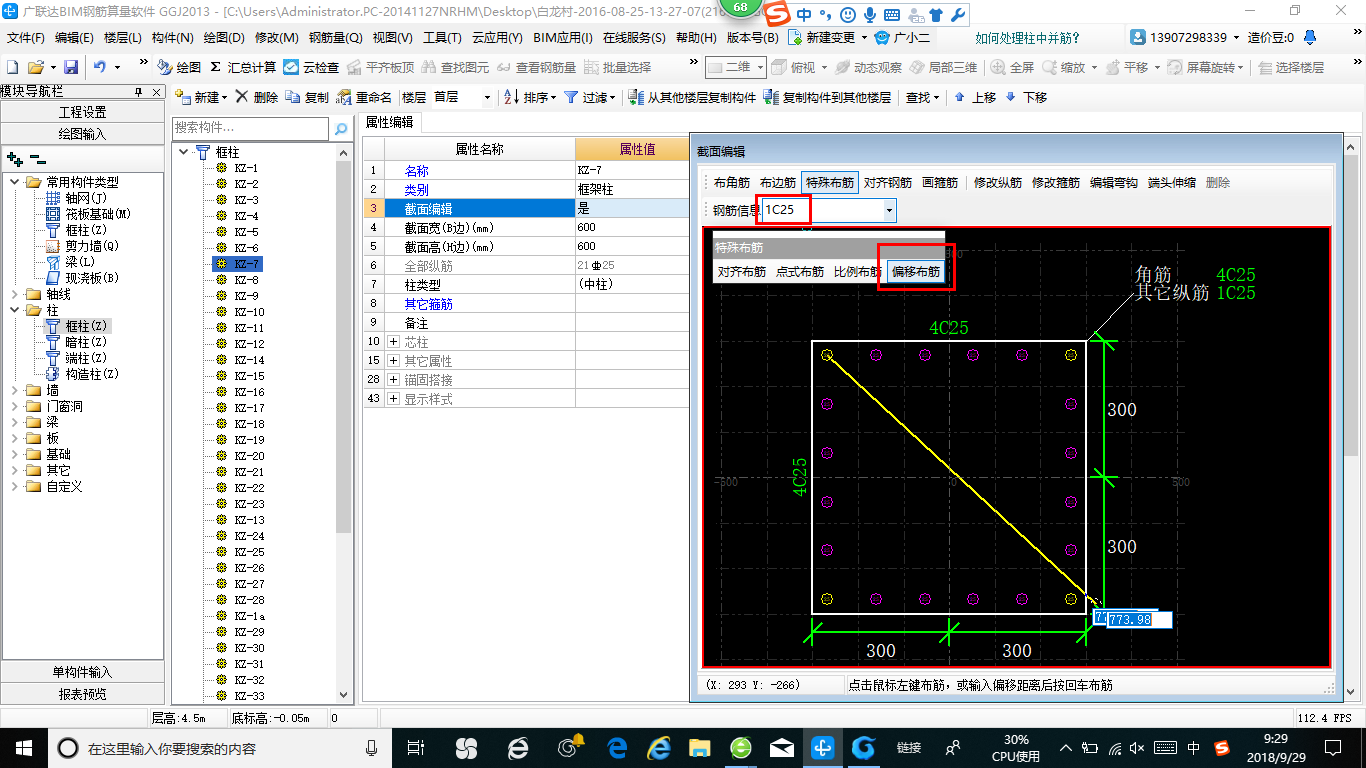The image size is (1366, 768).
Task: Select 点式布筋 option
Action: [x=800, y=271]
